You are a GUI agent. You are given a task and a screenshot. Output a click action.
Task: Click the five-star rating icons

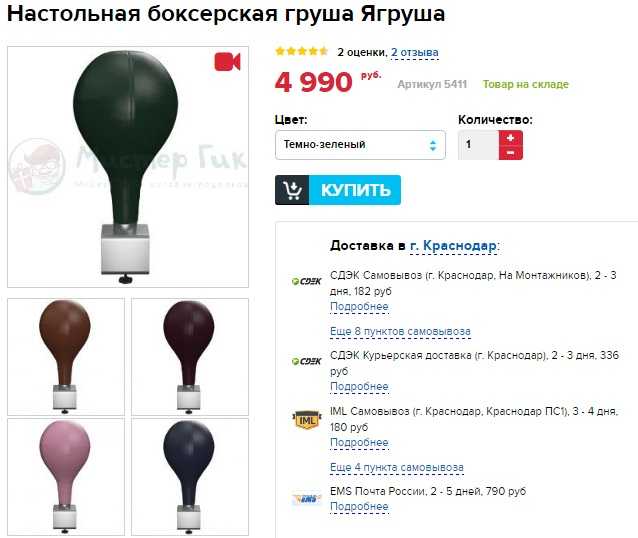(302, 51)
